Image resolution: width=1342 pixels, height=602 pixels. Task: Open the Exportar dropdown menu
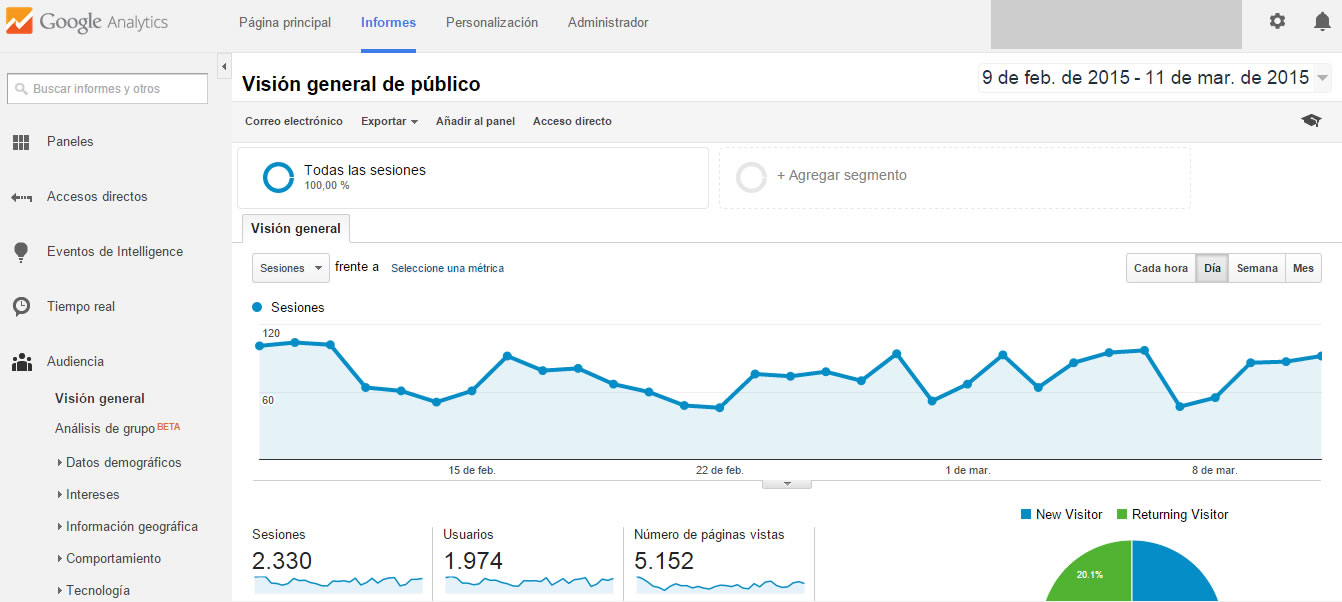coord(388,121)
